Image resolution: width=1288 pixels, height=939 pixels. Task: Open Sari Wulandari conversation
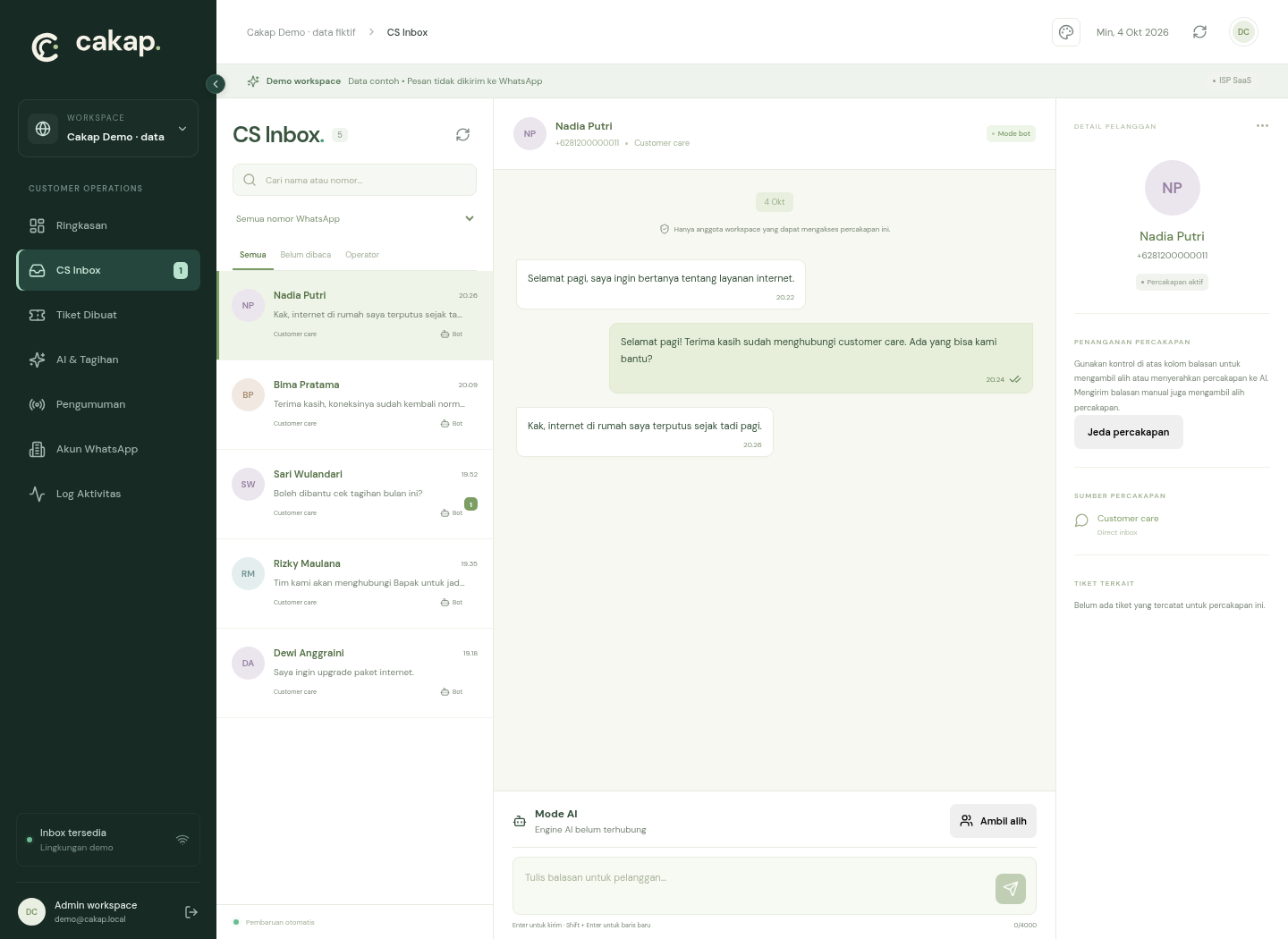click(x=355, y=494)
